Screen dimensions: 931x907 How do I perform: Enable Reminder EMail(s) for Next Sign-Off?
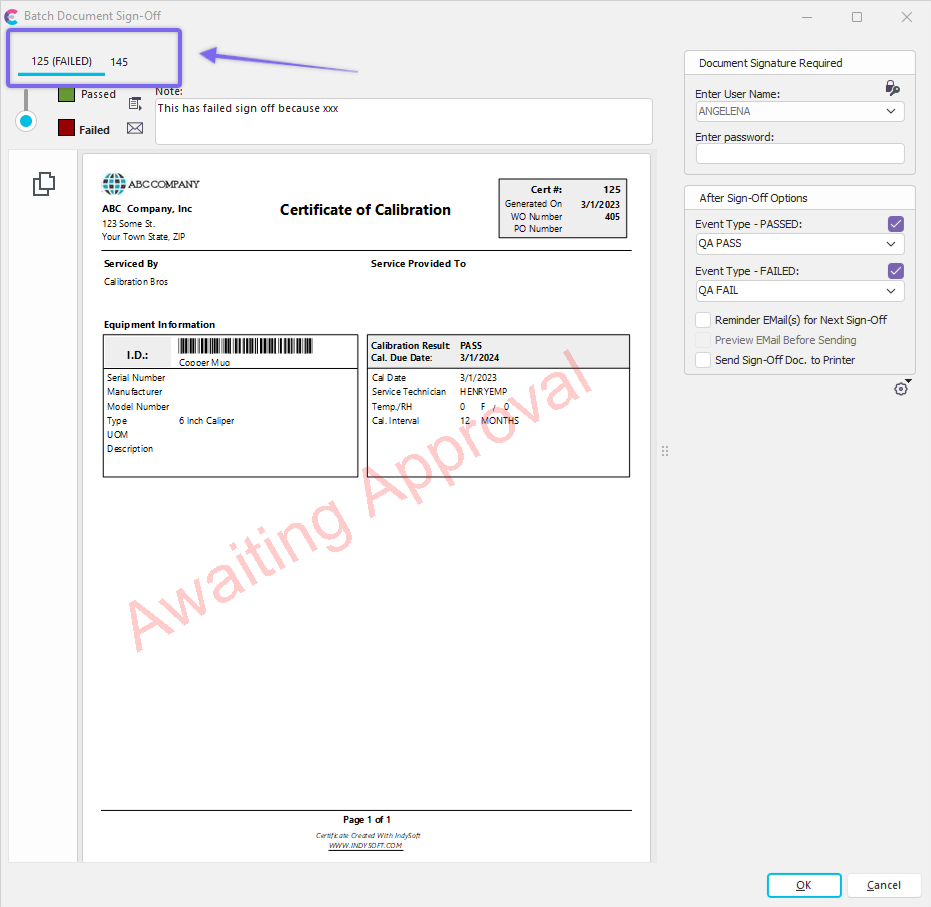704,320
